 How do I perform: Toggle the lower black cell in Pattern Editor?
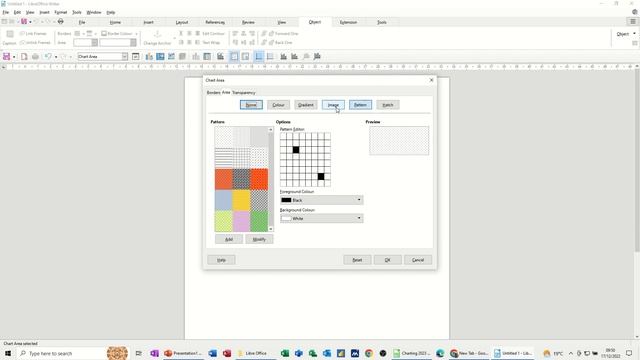click(x=321, y=176)
